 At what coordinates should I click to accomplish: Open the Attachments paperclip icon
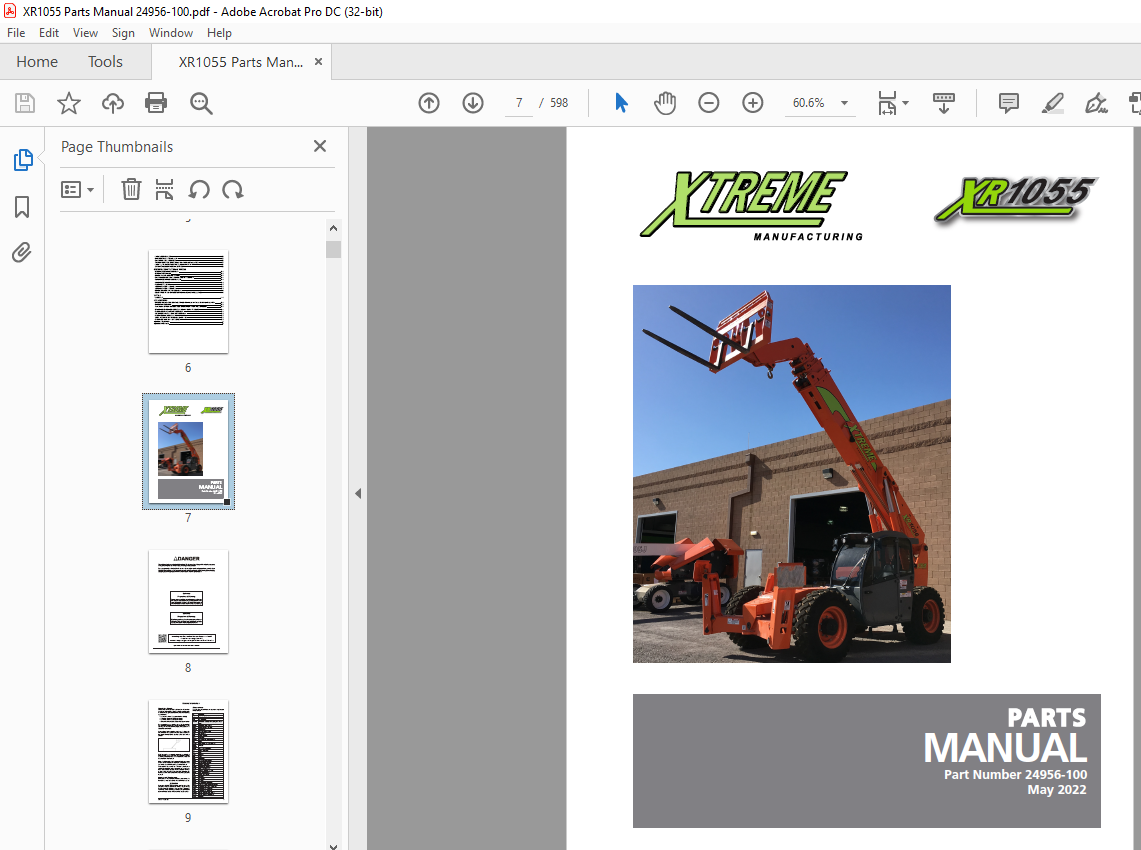22,253
